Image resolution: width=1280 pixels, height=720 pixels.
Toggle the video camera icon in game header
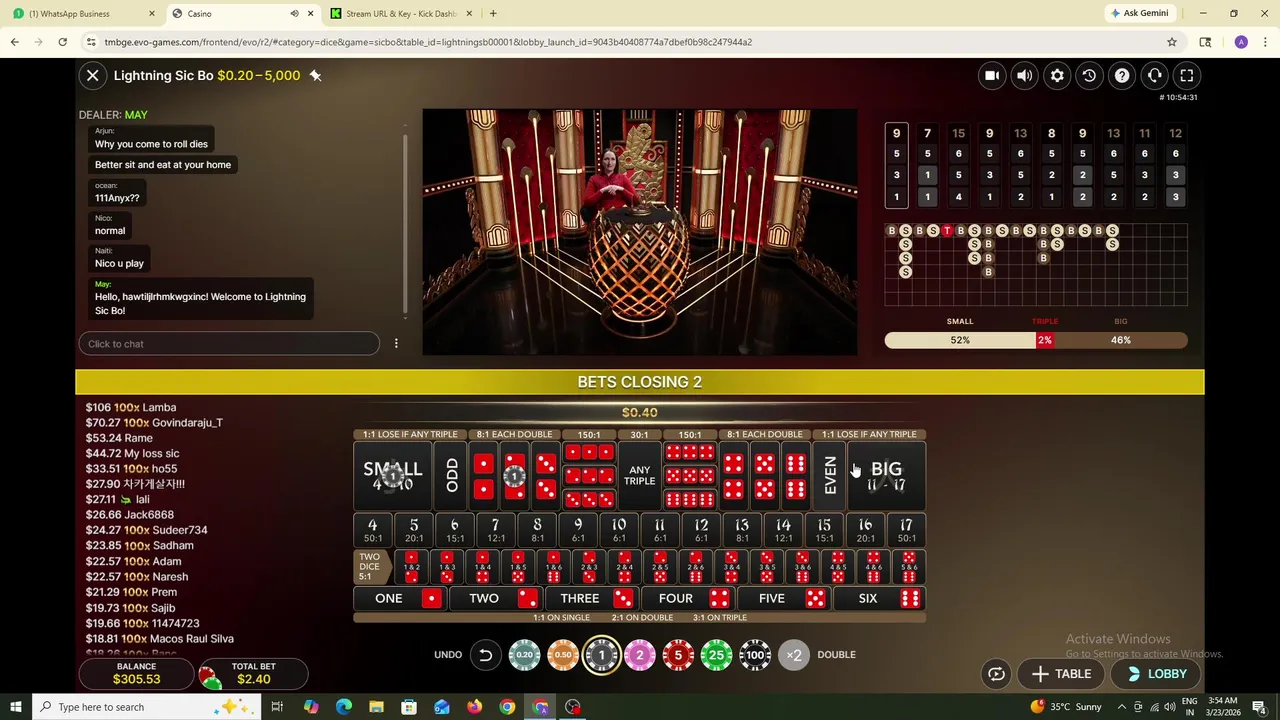pos(992,75)
